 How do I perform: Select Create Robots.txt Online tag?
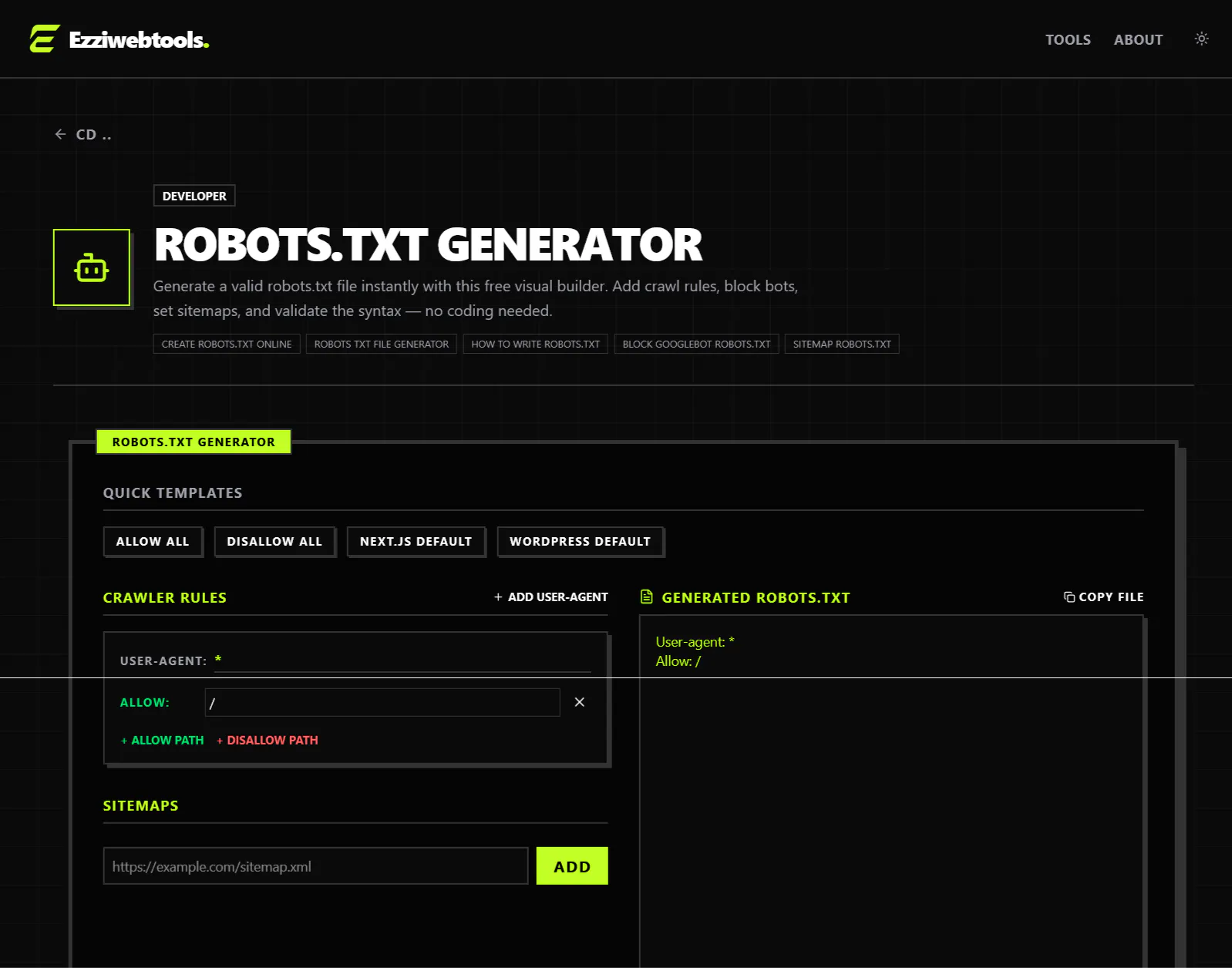click(227, 344)
